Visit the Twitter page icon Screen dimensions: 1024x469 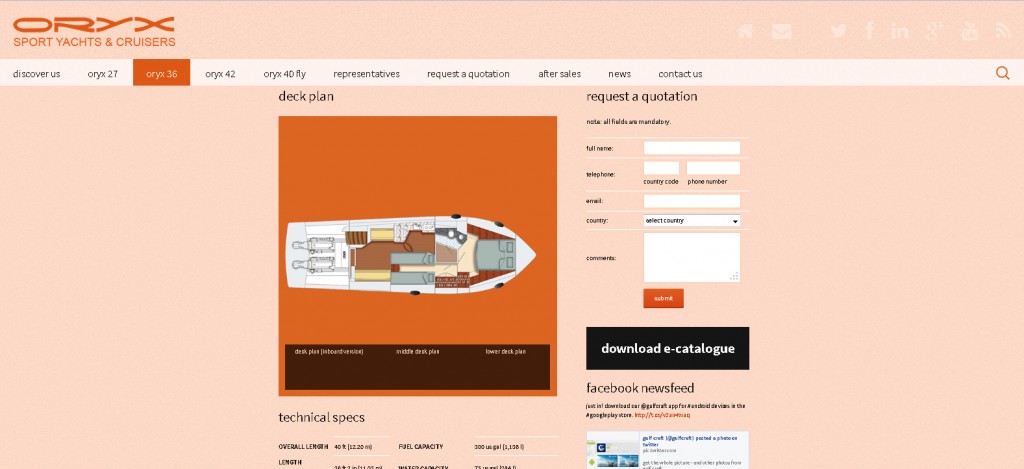838,31
